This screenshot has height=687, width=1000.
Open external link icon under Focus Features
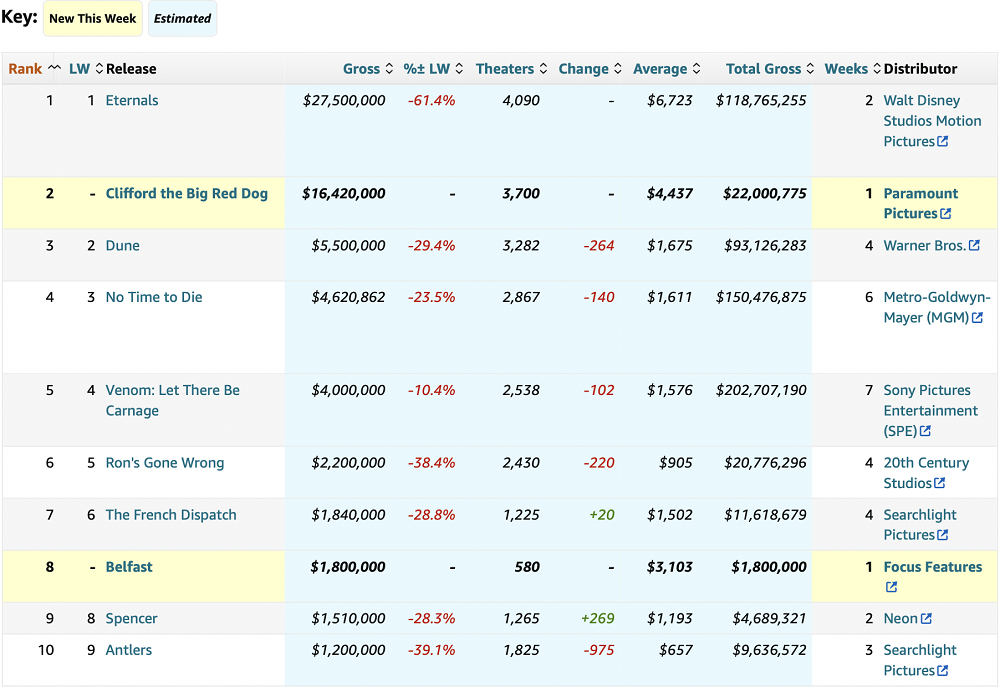(891, 588)
